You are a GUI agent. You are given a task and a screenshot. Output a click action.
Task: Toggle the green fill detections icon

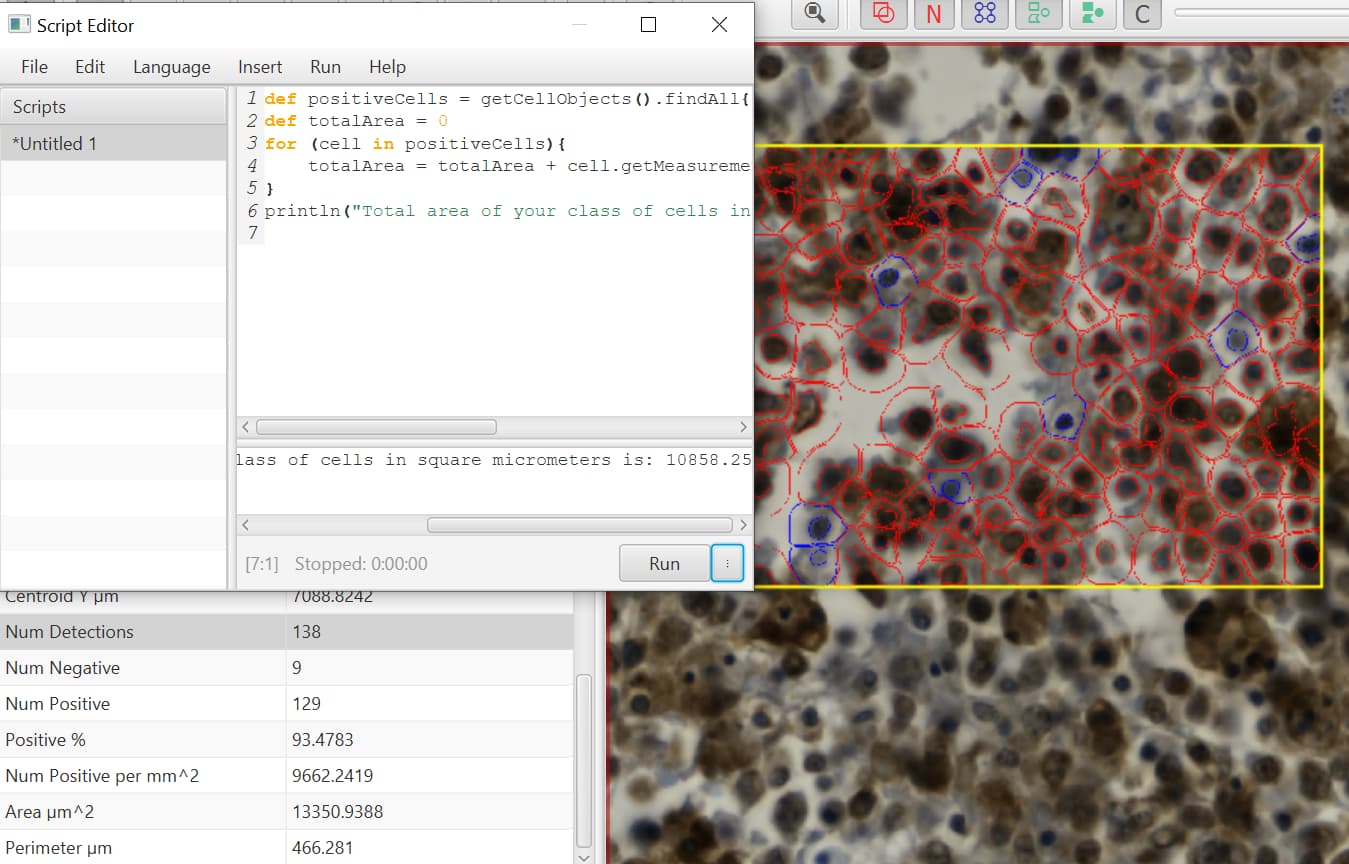point(1092,14)
